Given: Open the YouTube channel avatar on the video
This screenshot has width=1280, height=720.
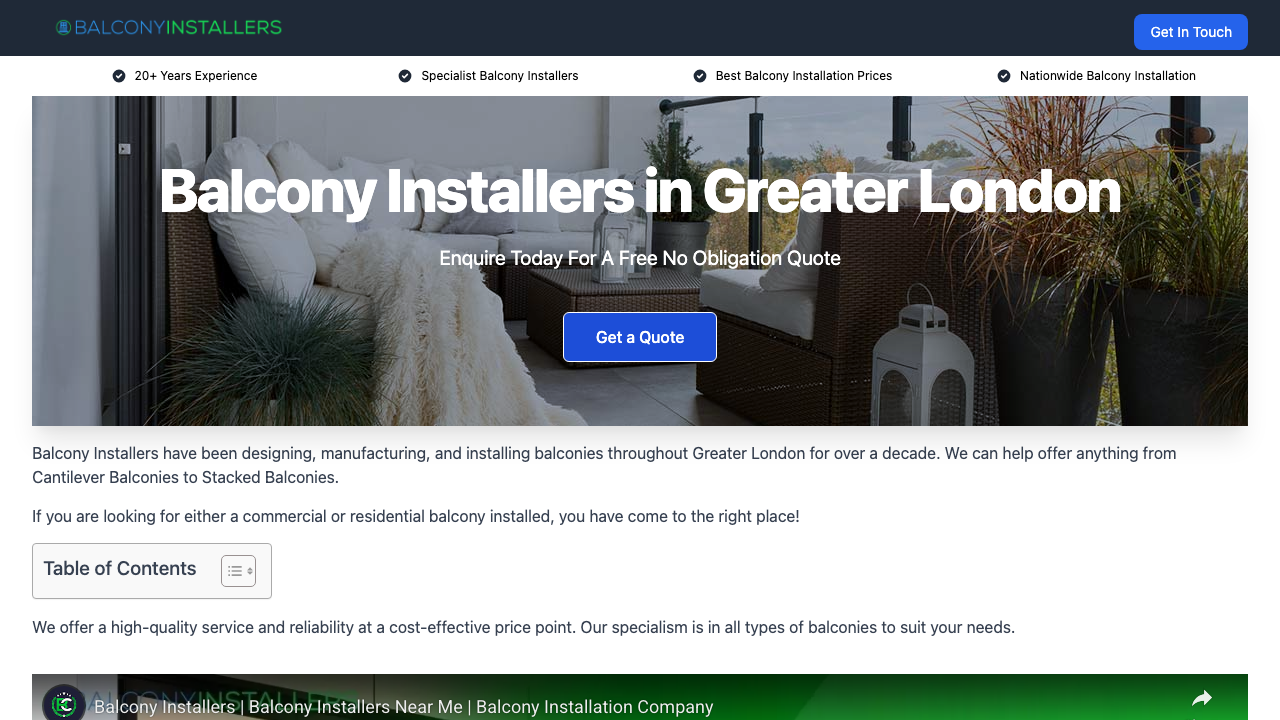Looking at the screenshot, I should [65, 704].
